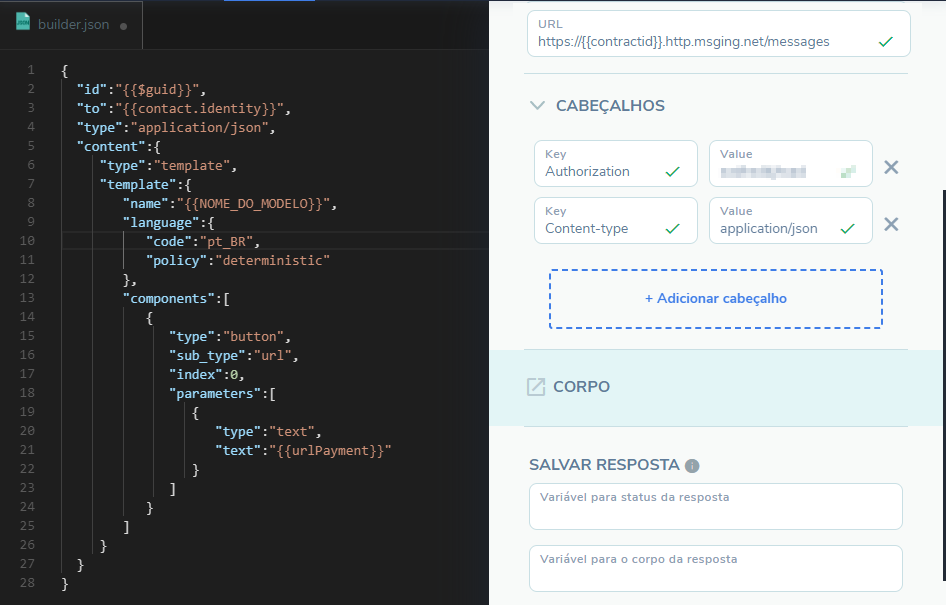The image size is (946, 605).
Task: Click the checkmark beside Authorization key
Action: 673,172
